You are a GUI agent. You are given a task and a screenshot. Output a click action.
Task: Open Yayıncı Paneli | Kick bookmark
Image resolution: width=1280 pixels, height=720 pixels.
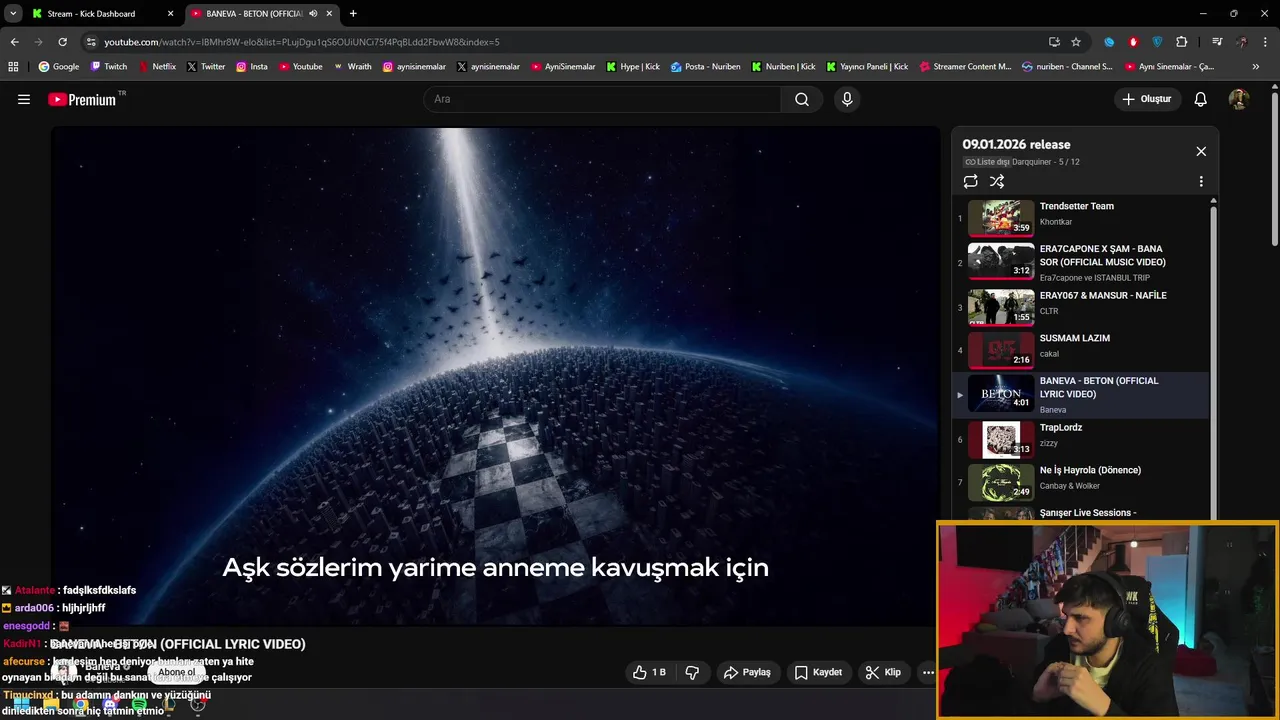tap(867, 67)
